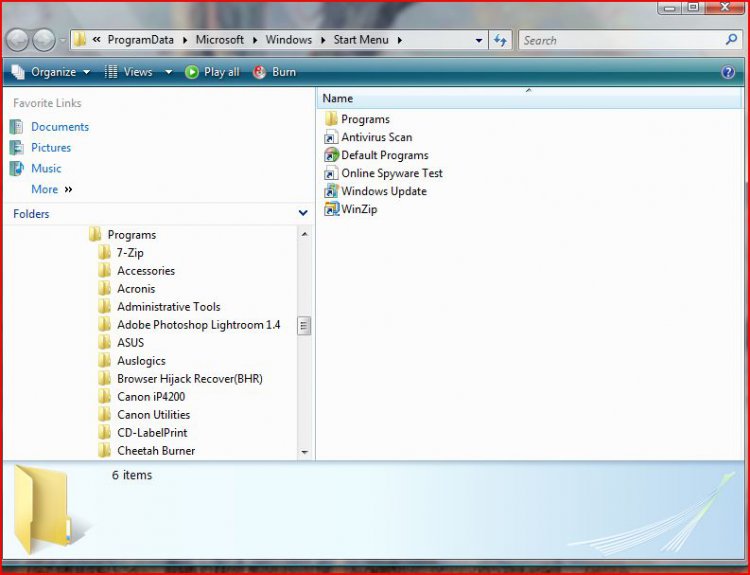Click the Auslogics folder icon in tree

(x=104, y=361)
